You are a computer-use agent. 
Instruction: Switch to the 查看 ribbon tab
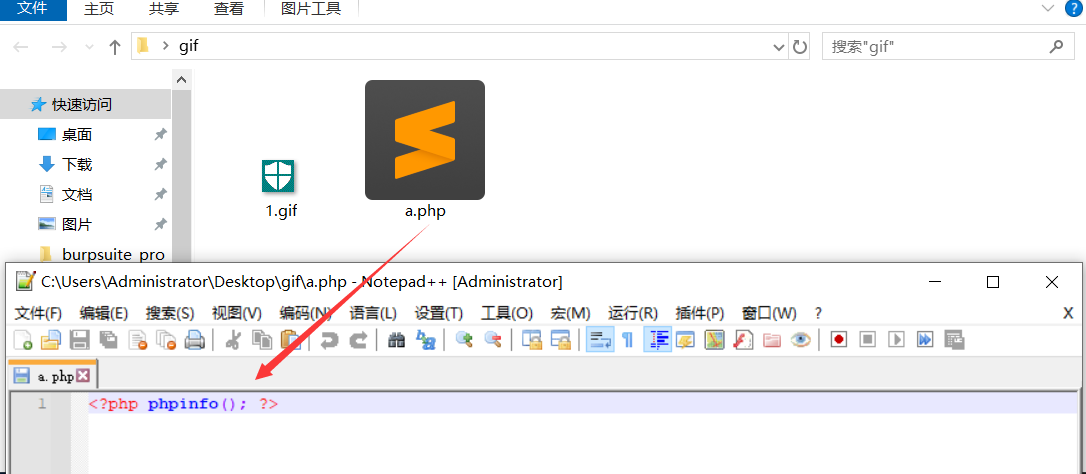tap(231, 9)
